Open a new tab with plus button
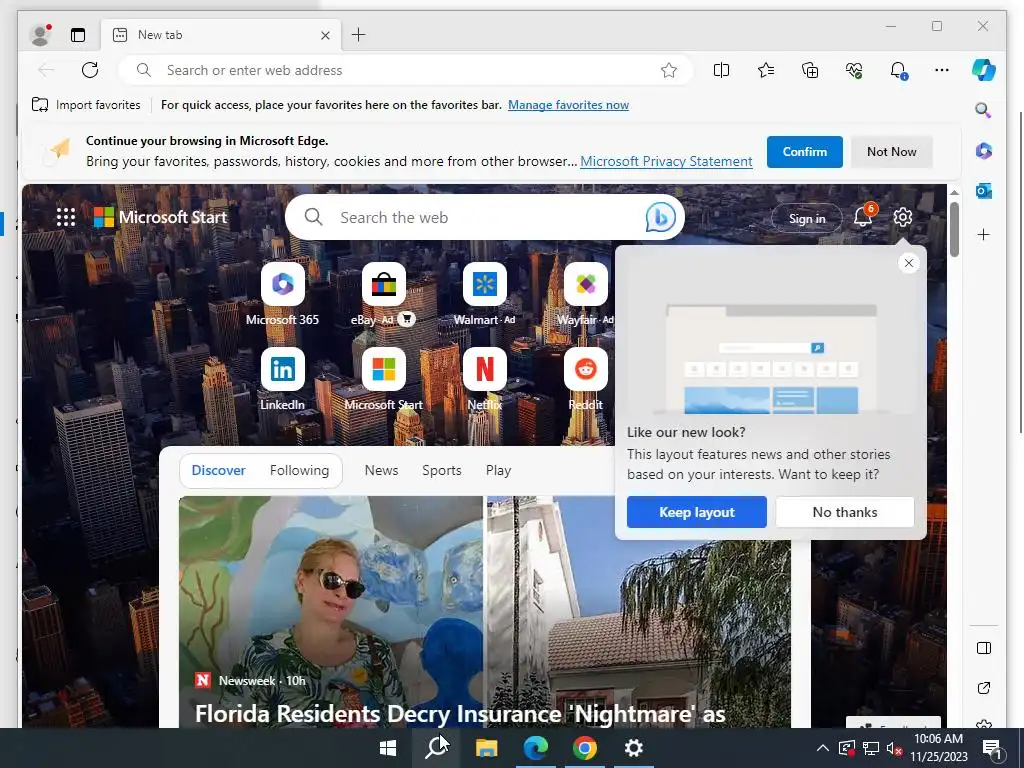This screenshot has width=1024, height=768. coord(359,35)
